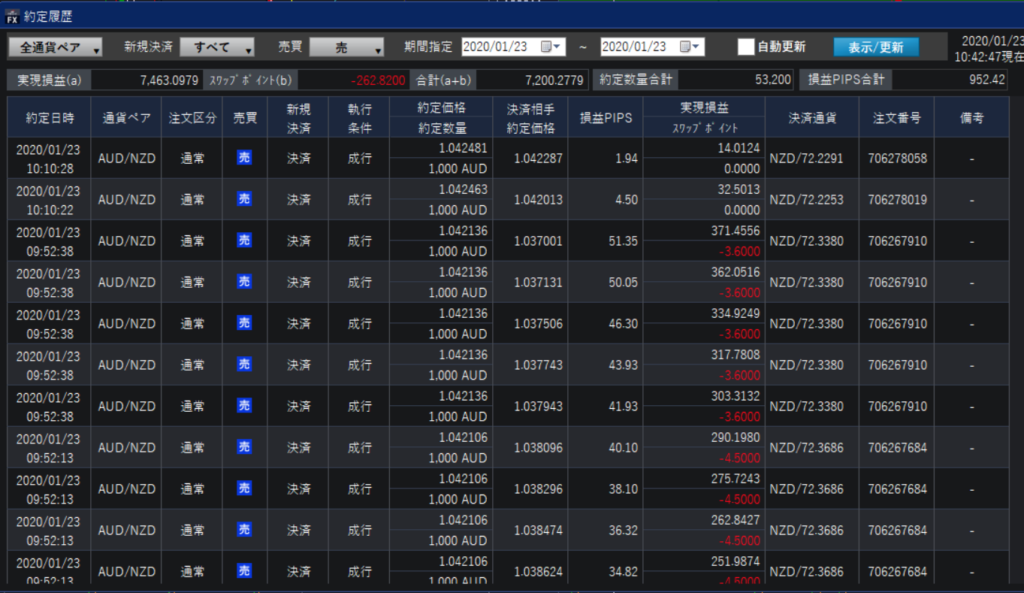The height and width of the screenshot is (593, 1024).
Task: Enable the 自動更新 auto-refresh checkbox
Action: point(745,47)
